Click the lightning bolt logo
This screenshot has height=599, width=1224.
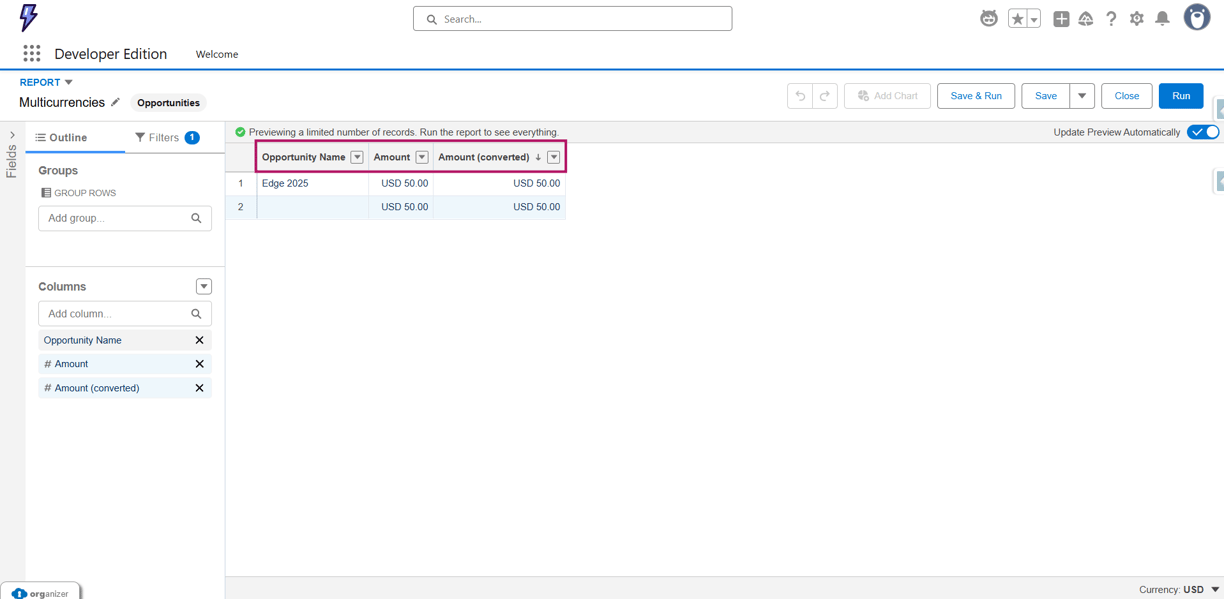click(28, 18)
